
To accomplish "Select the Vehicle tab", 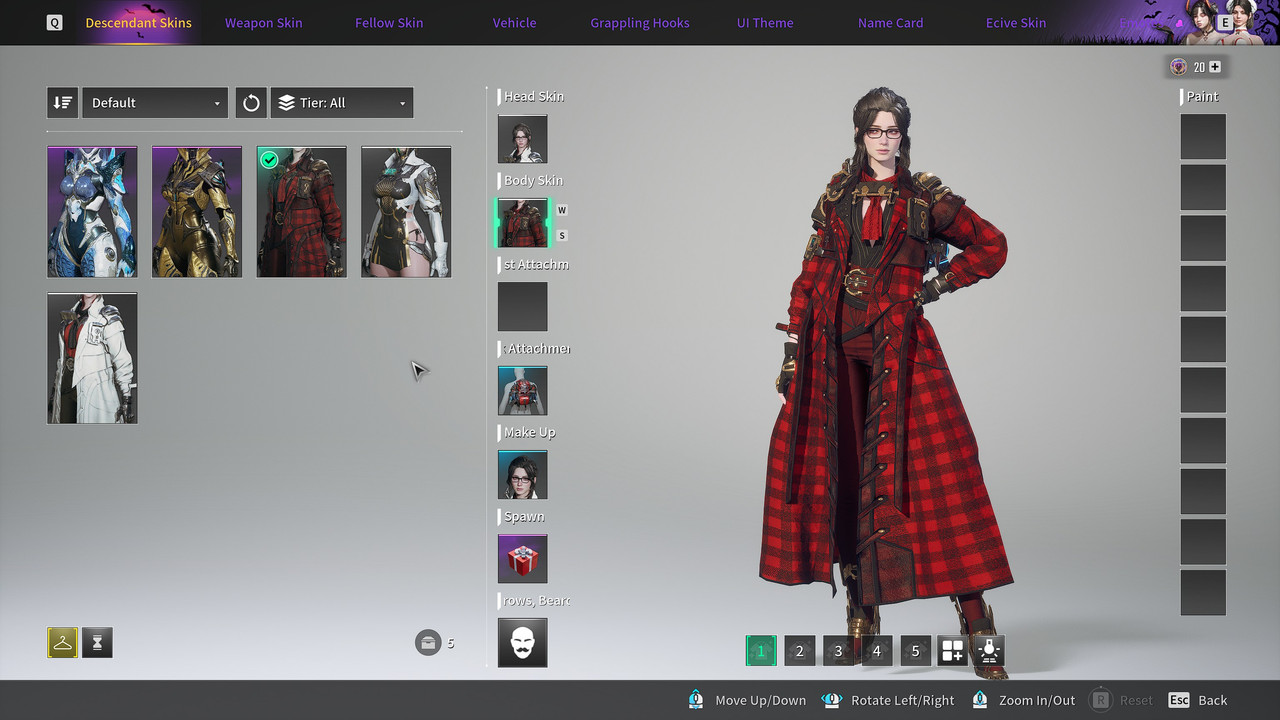I will [x=515, y=23].
